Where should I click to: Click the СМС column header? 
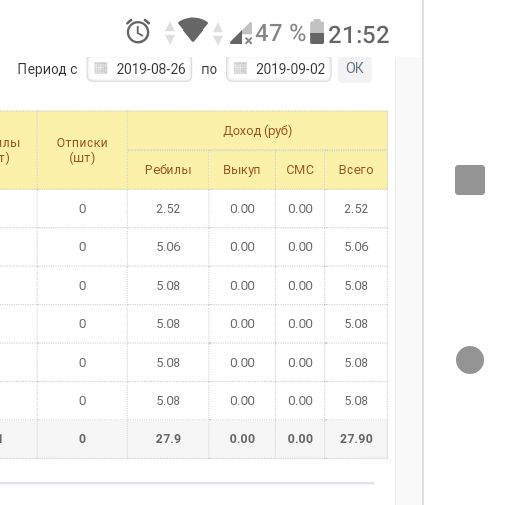point(300,170)
